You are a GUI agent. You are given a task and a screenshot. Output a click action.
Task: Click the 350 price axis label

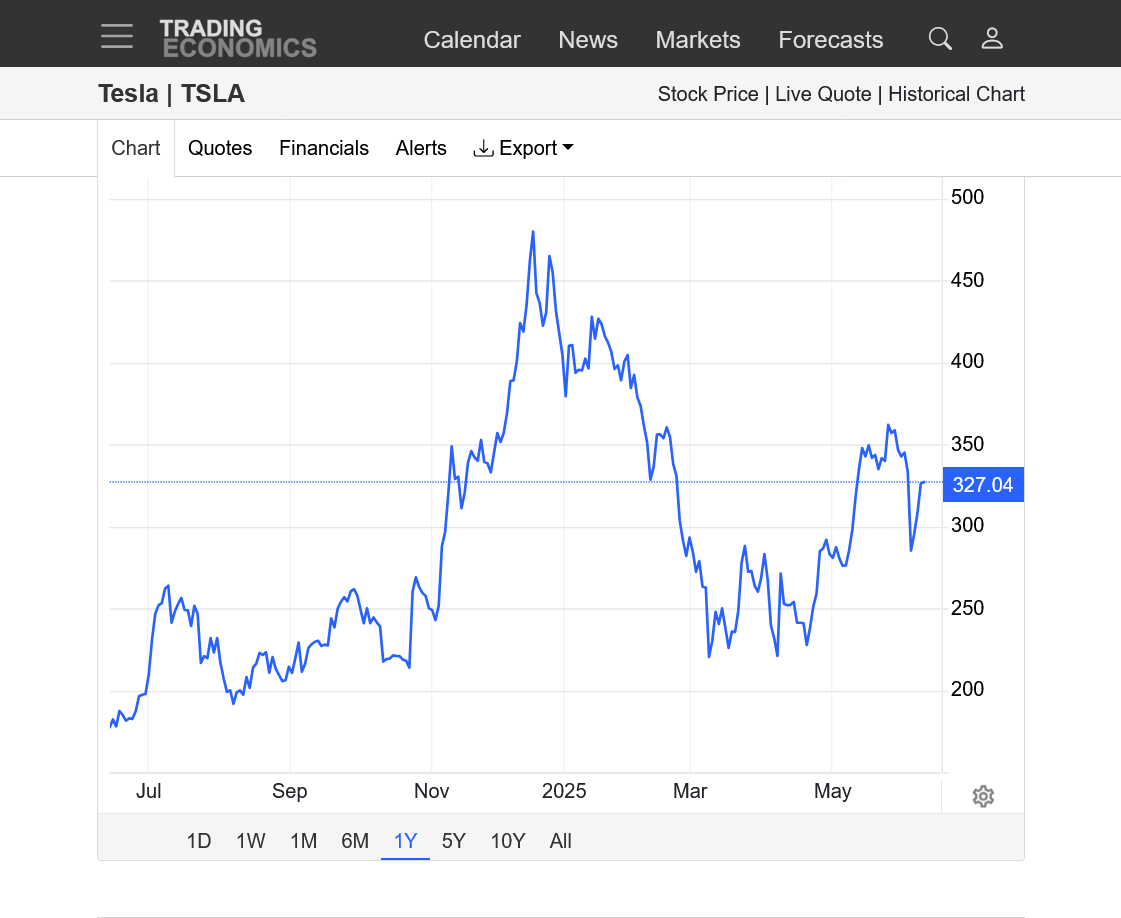(x=967, y=444)
